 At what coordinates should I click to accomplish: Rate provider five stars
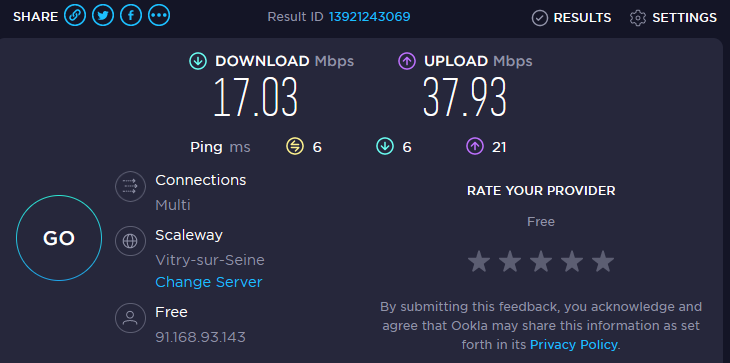click(x=603, y=261)
